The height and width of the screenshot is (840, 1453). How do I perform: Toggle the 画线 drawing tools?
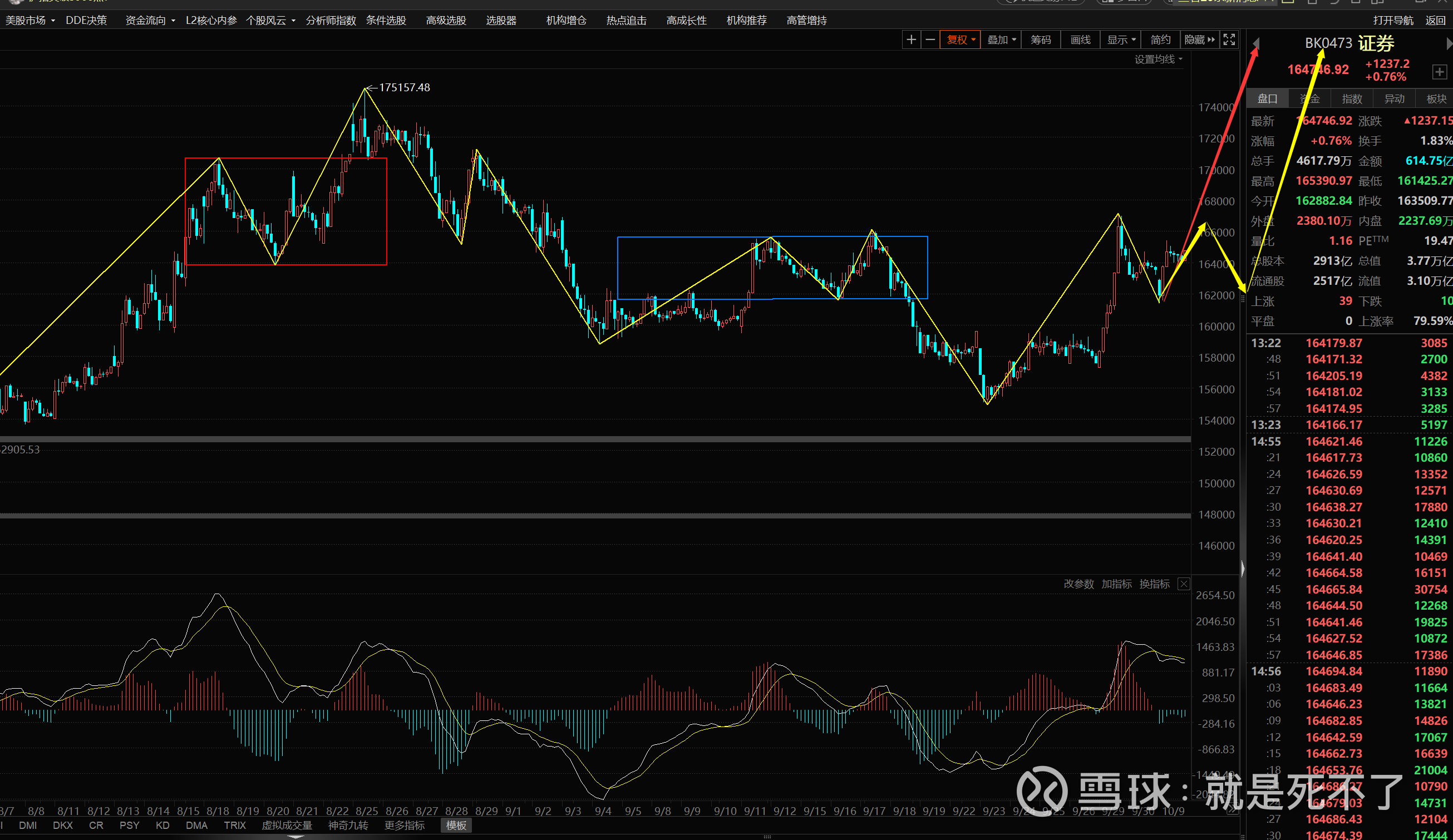click(1081, 40)
